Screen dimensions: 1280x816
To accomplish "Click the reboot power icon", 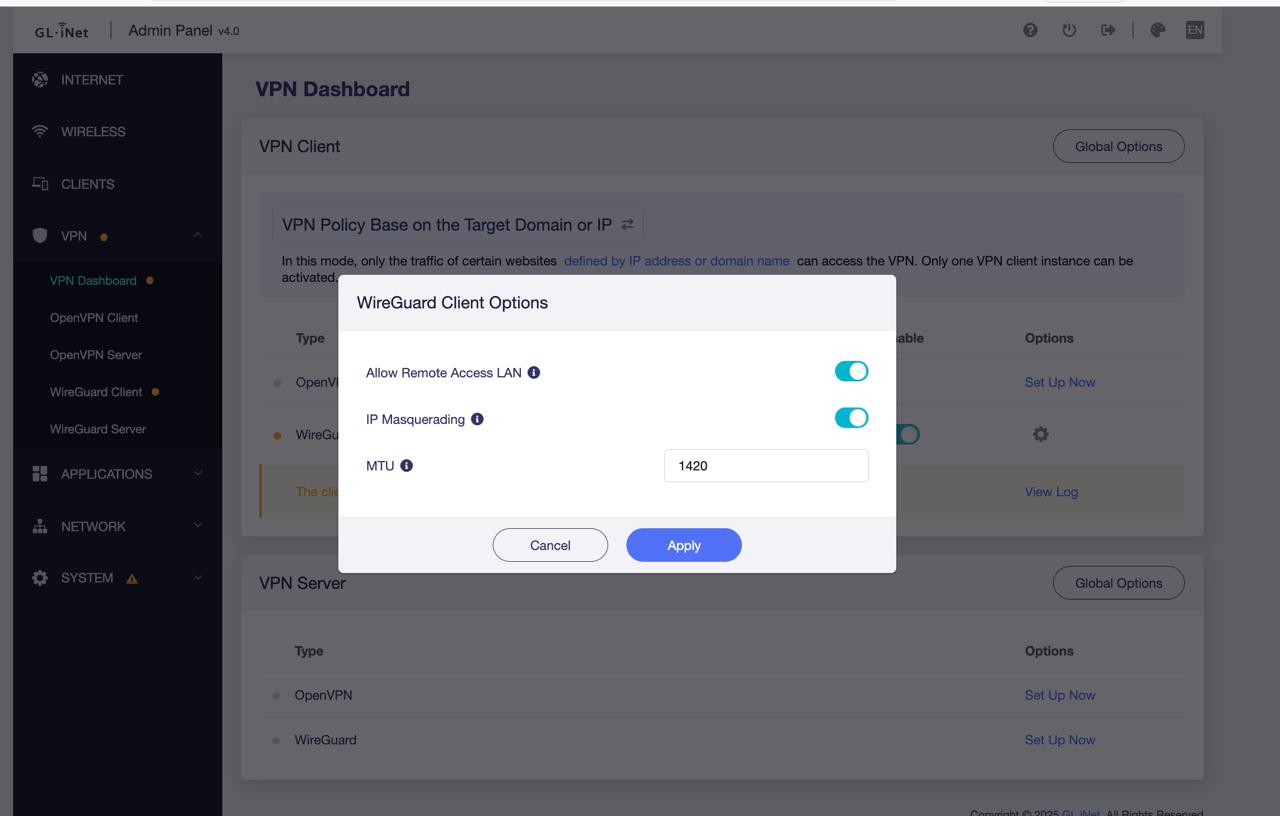I will (x=1069, y=30).
